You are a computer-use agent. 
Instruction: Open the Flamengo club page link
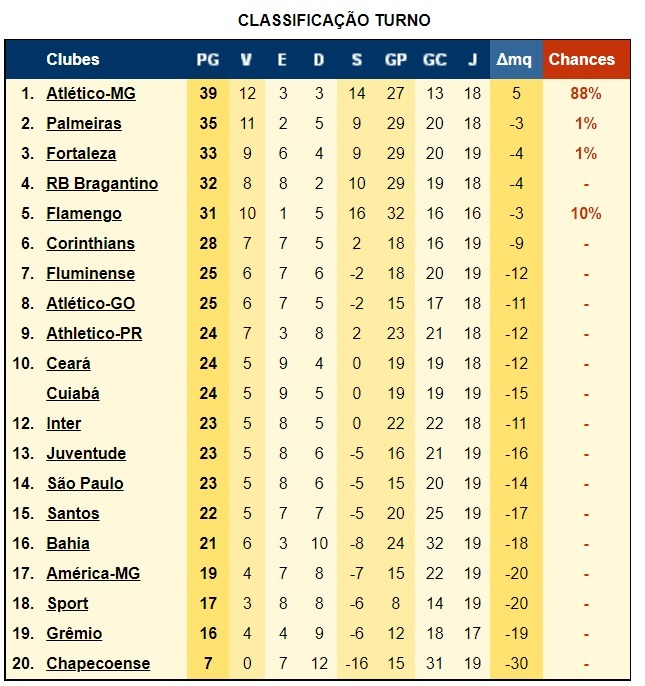(x=84, y=214)
